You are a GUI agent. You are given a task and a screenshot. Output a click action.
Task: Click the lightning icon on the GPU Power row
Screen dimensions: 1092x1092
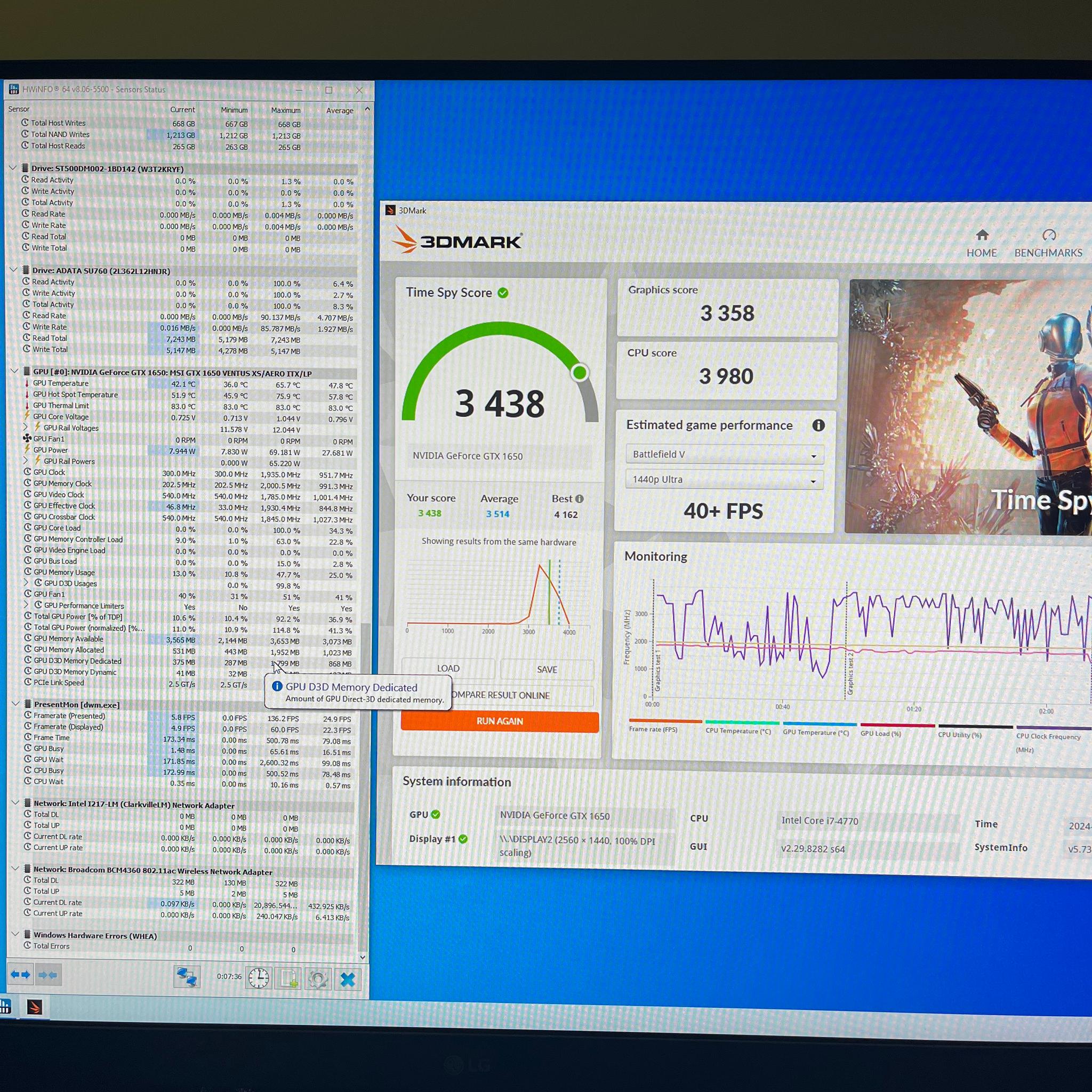27,450
